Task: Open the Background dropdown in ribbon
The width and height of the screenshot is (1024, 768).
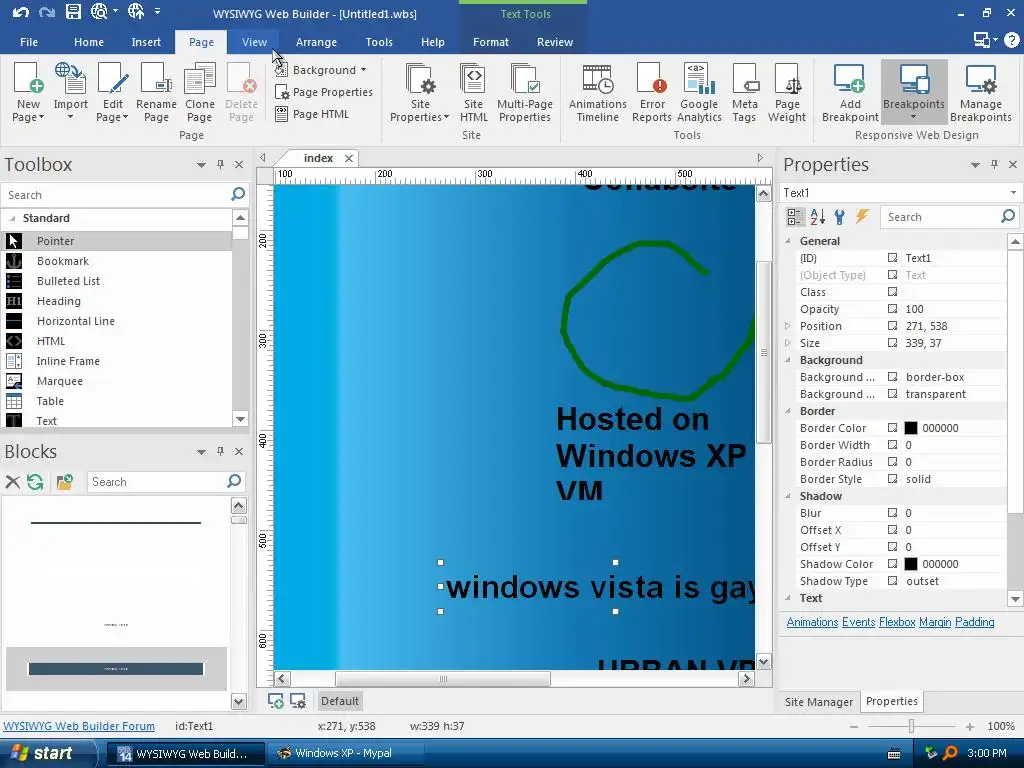Action: (321, 70)
